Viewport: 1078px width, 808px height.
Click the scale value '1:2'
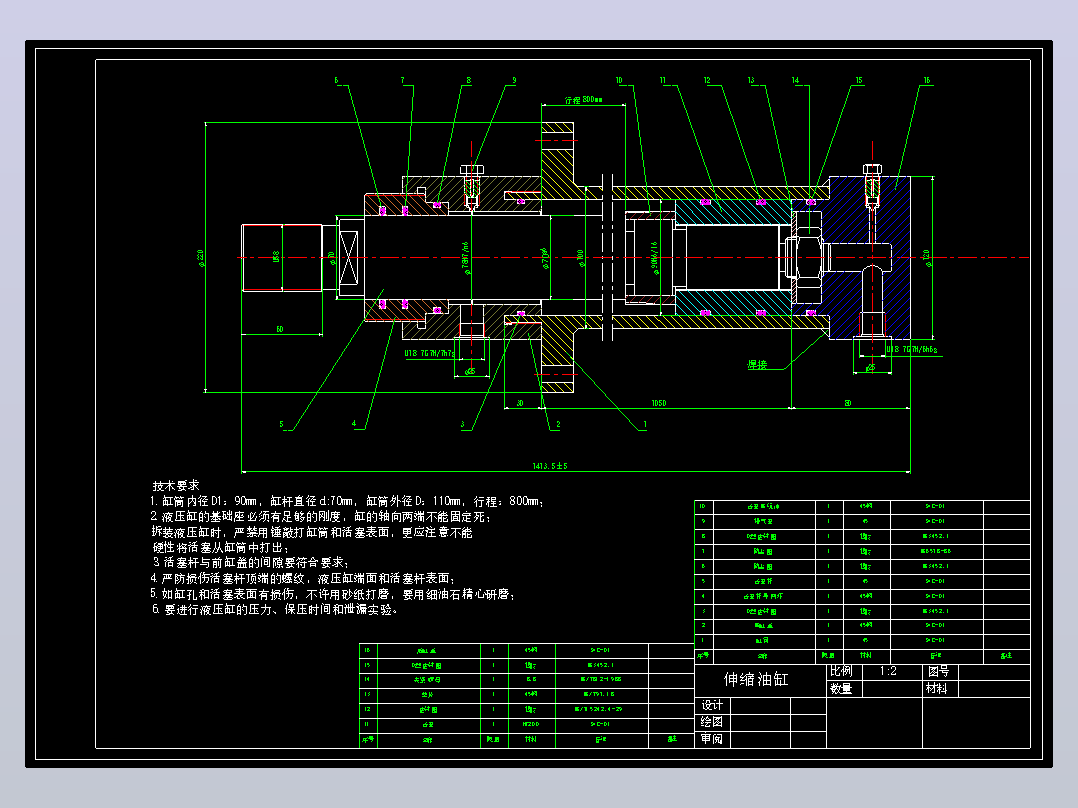[x=888, y=671]
